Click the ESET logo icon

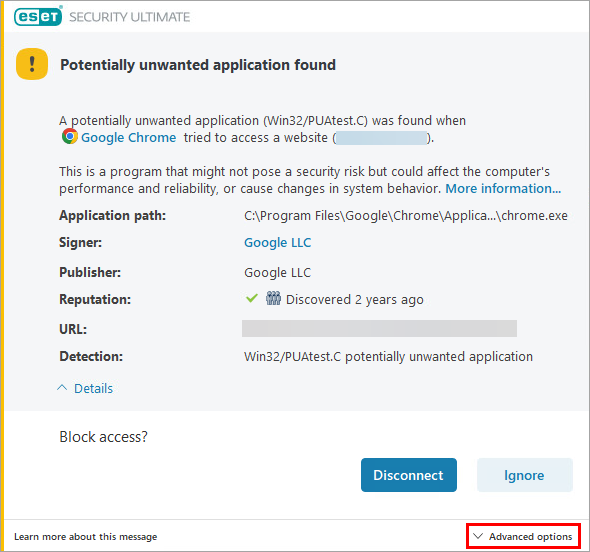38,16
